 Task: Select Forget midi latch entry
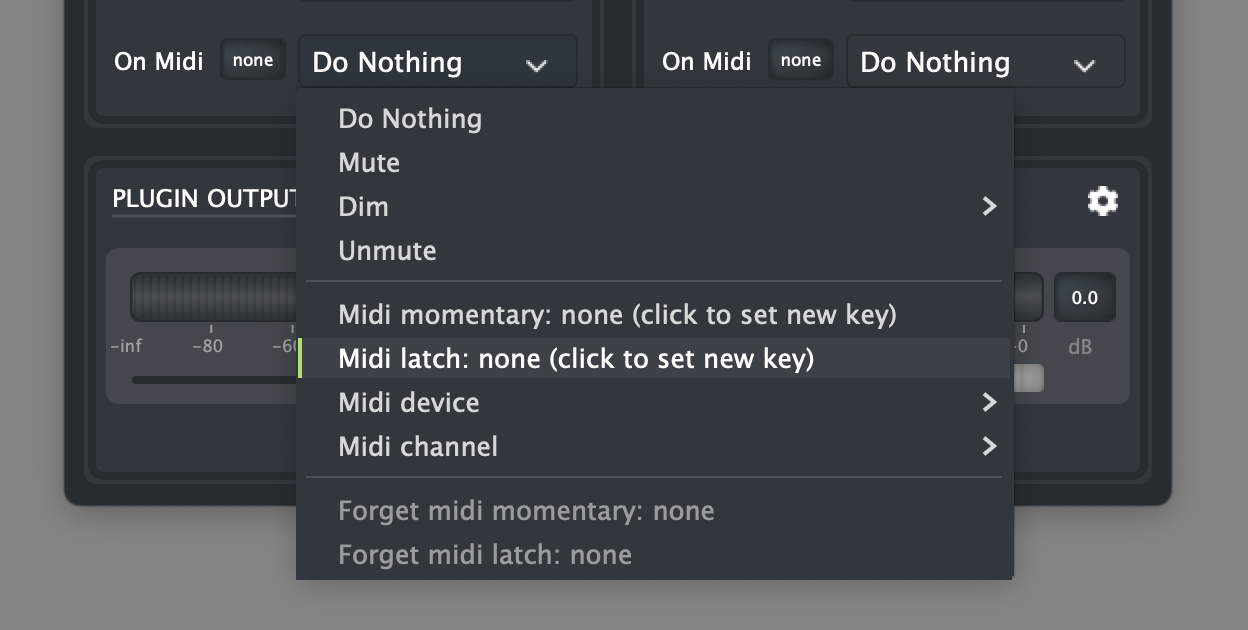tap(485, 555)
